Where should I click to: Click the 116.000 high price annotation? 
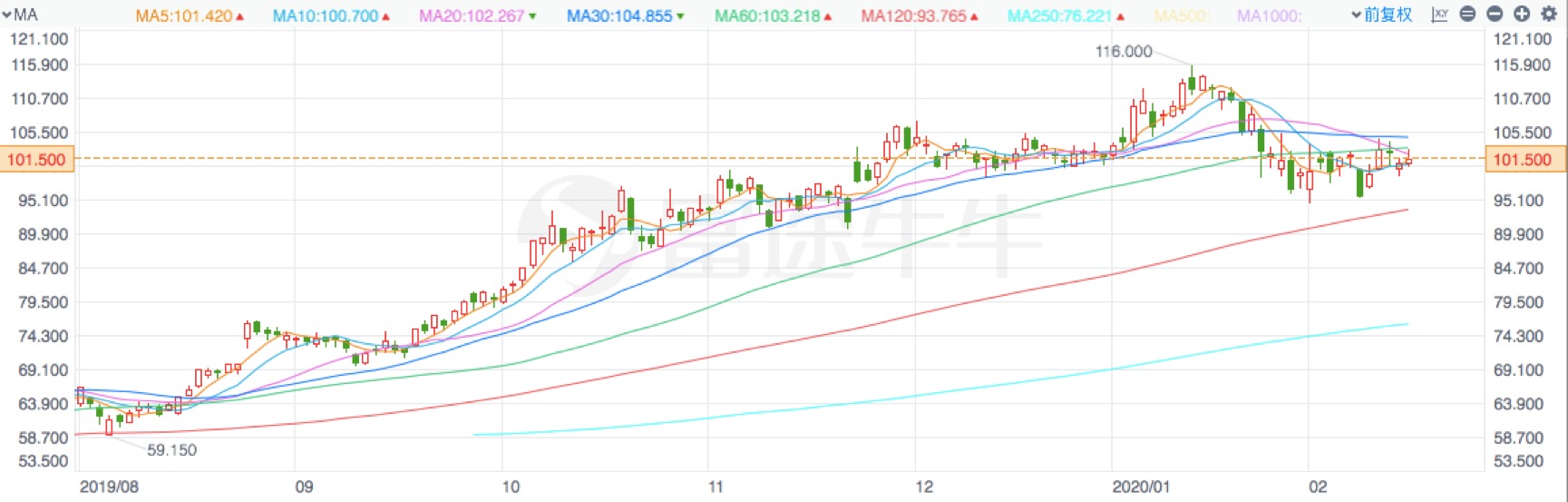click(1124, 52)
